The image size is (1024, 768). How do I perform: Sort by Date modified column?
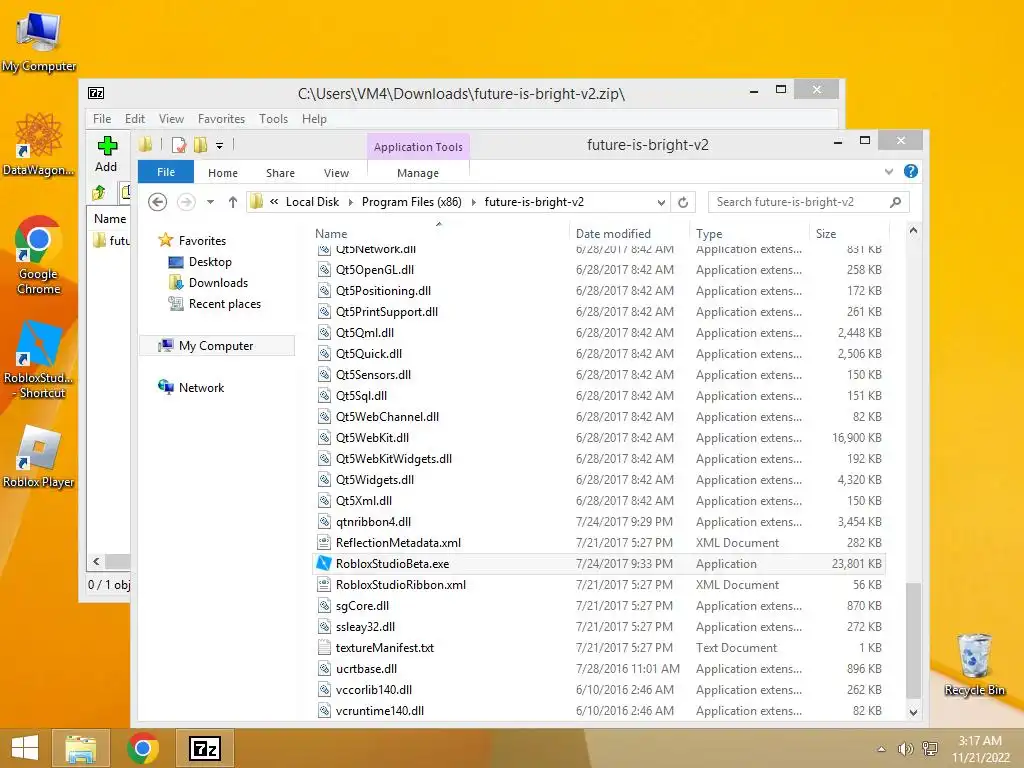coord(613,234)
